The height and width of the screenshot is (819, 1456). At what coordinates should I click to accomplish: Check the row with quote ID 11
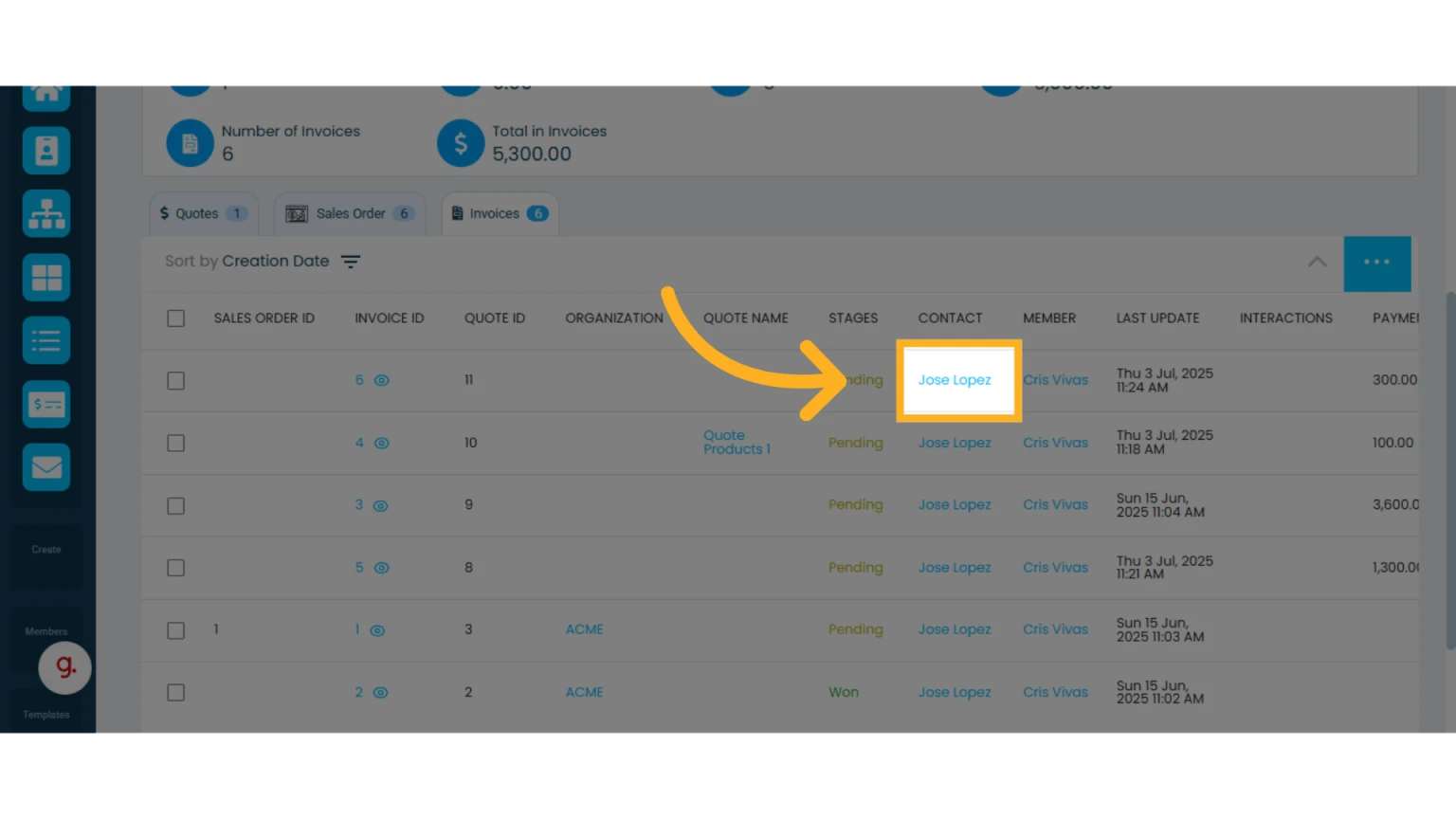(176, 381)
